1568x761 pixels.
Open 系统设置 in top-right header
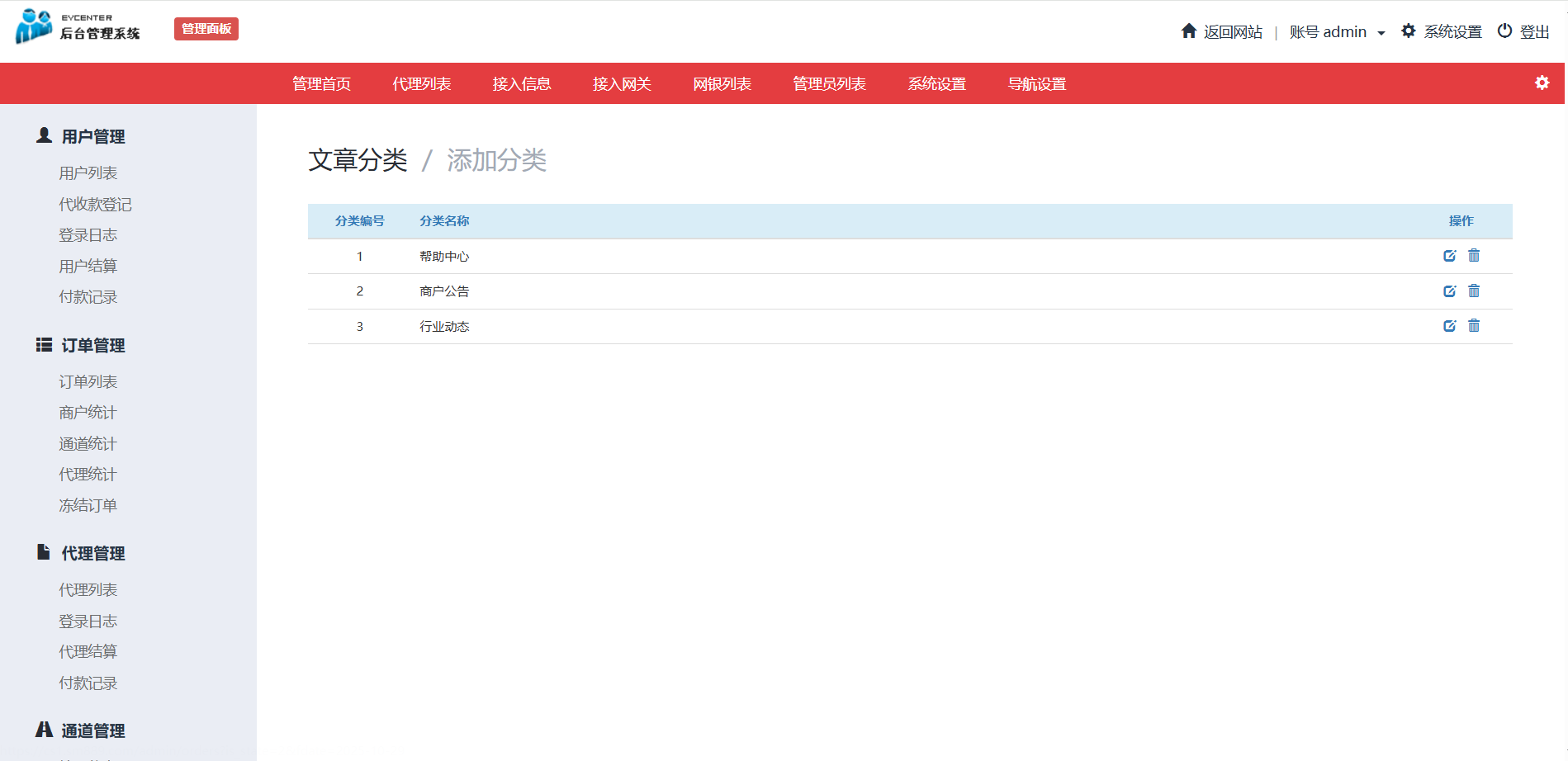click(1442, 32)
